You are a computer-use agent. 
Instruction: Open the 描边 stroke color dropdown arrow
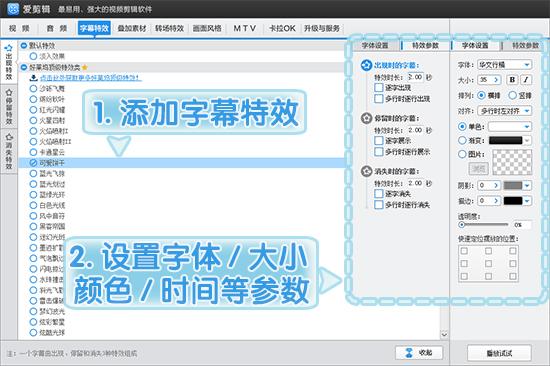[527, 201]
